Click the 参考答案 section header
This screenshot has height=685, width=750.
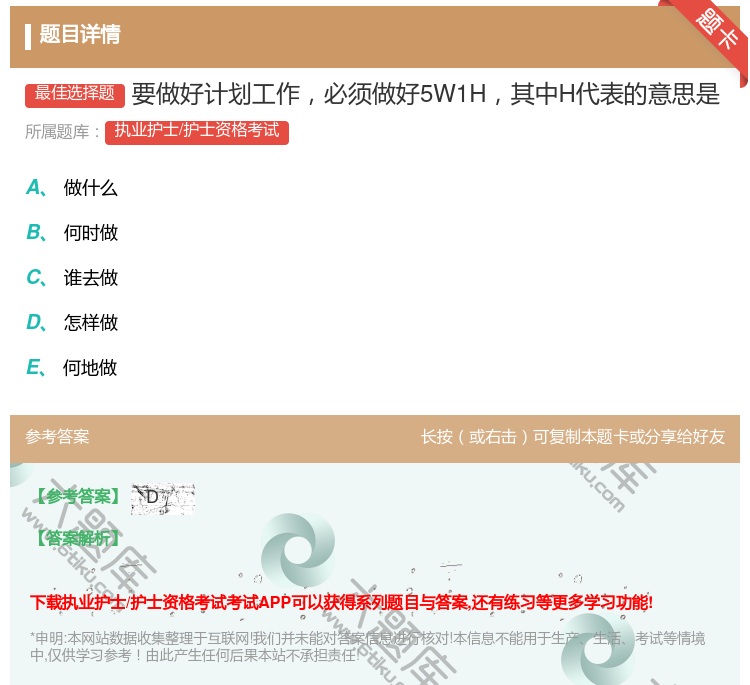pos(57,436)
